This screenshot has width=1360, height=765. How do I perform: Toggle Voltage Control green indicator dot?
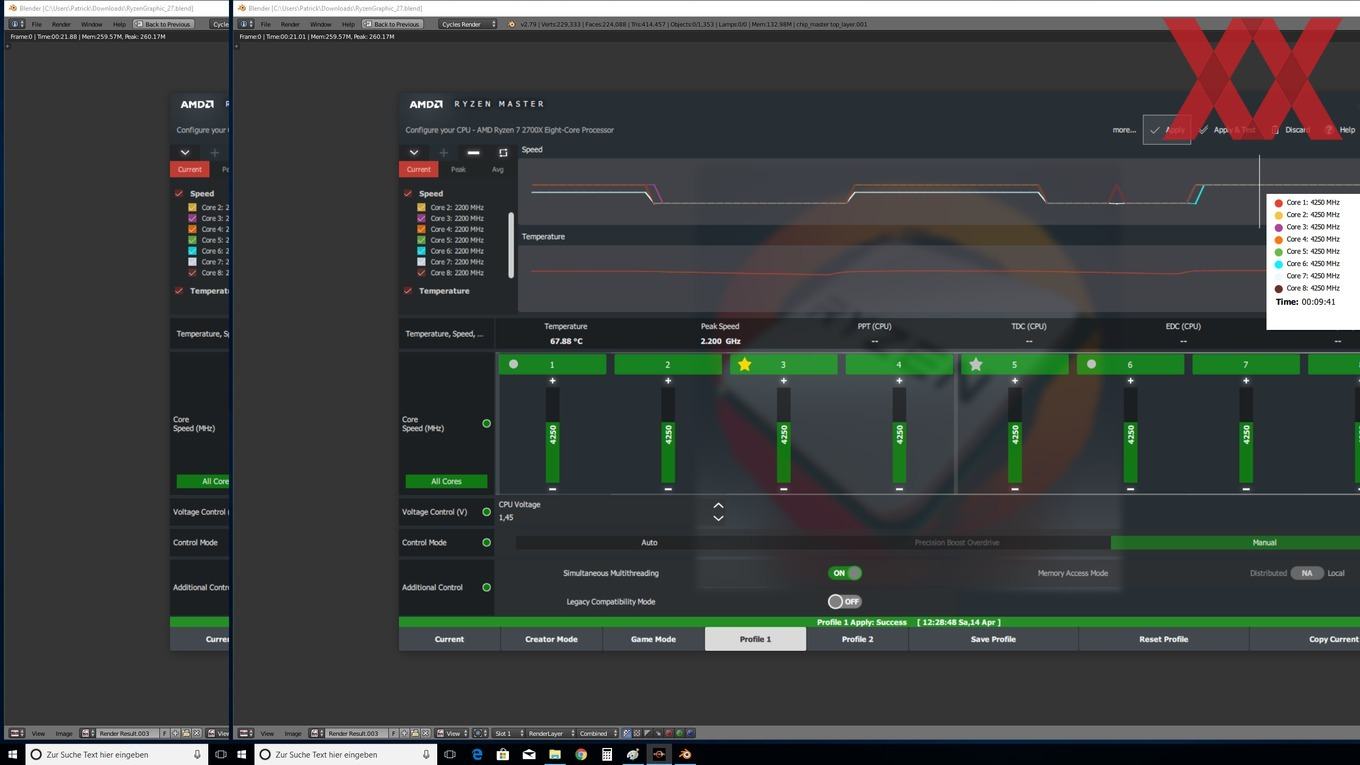point(487,512)
